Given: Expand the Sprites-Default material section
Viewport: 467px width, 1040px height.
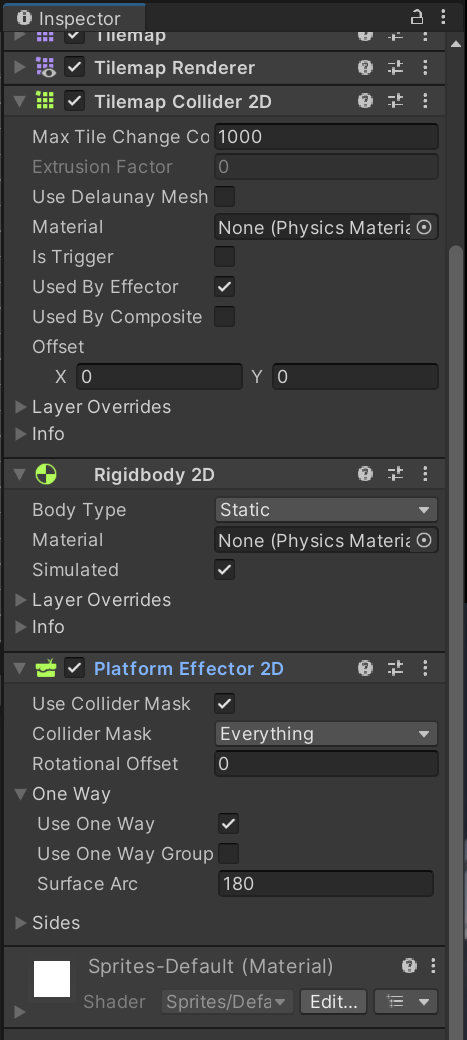Looking at the screenshot, I should 19,1012.
